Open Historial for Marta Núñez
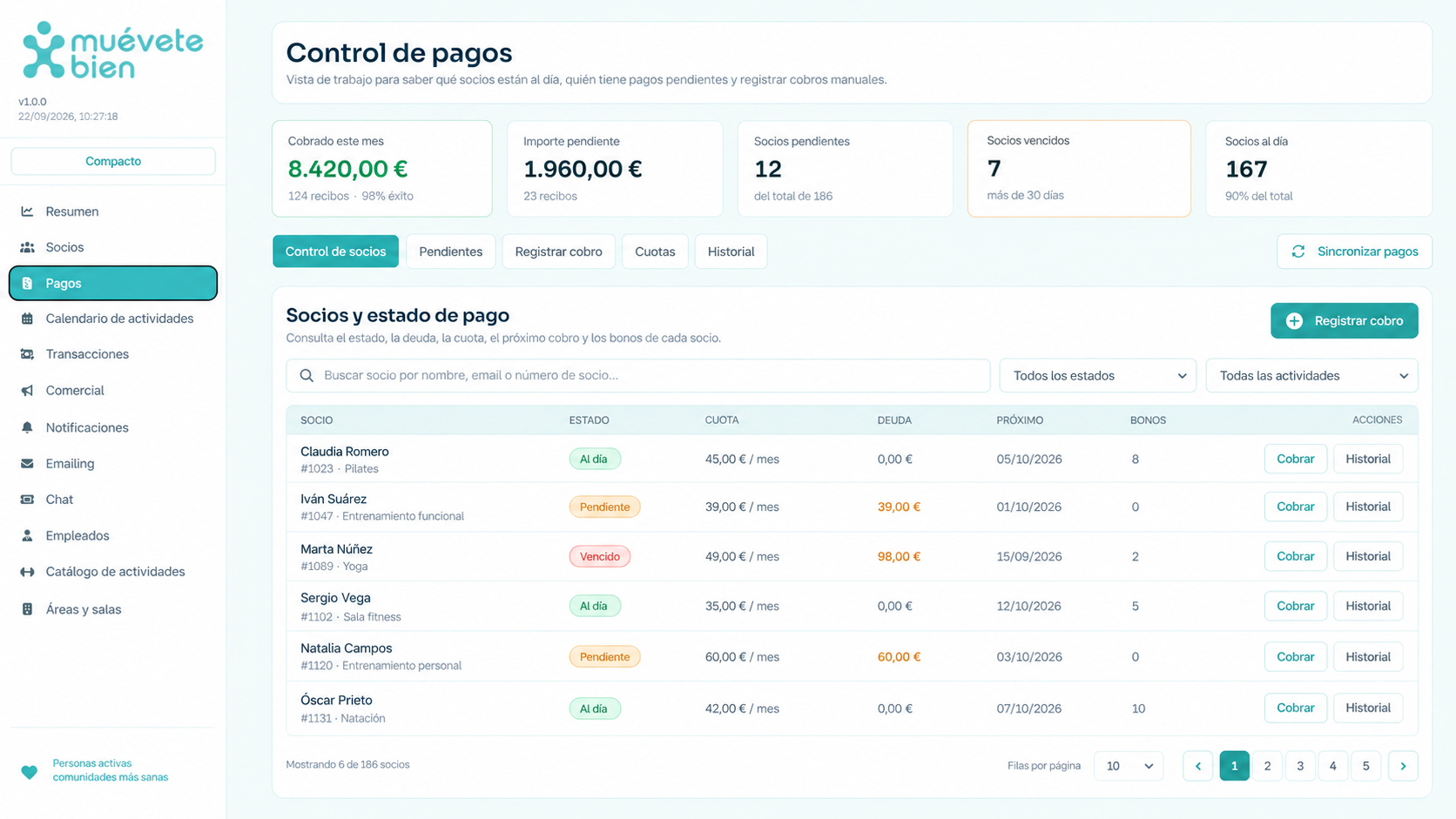The width and height of the screenshot is (1456, 819). [x=1367, y=556]
